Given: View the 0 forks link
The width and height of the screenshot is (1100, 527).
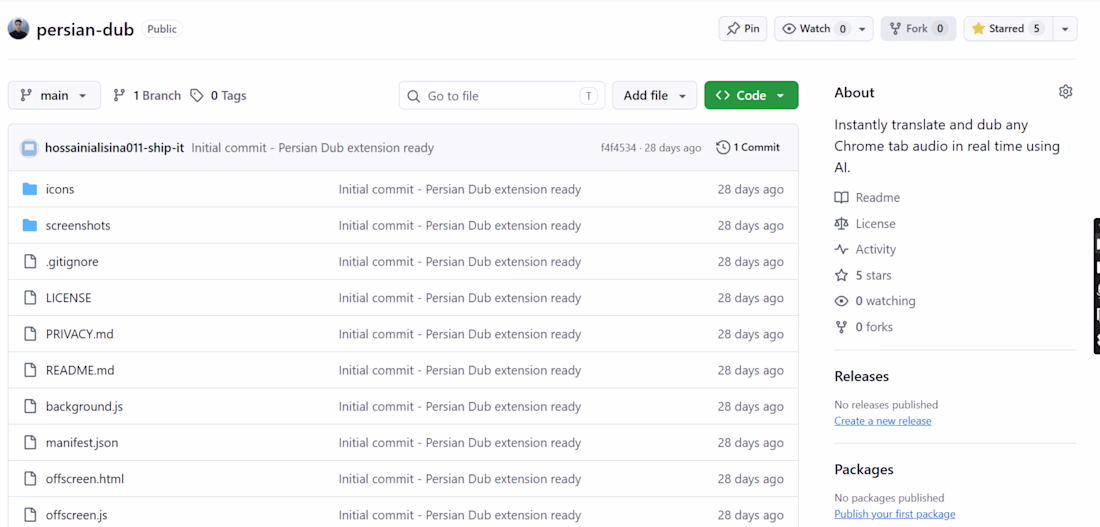Looking at the screenshot, I should [x=864, y=327].
